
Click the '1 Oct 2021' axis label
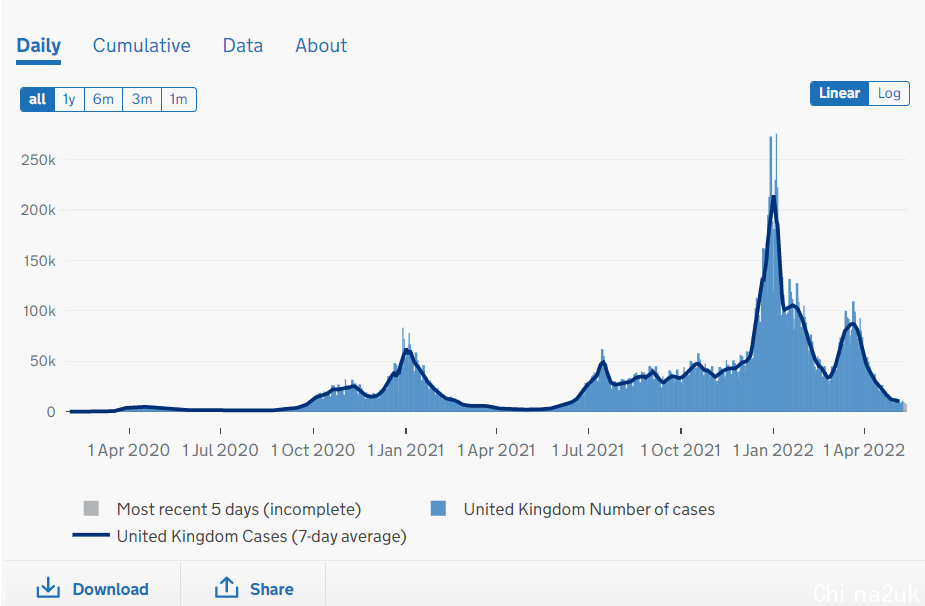(x=680, y=450)
